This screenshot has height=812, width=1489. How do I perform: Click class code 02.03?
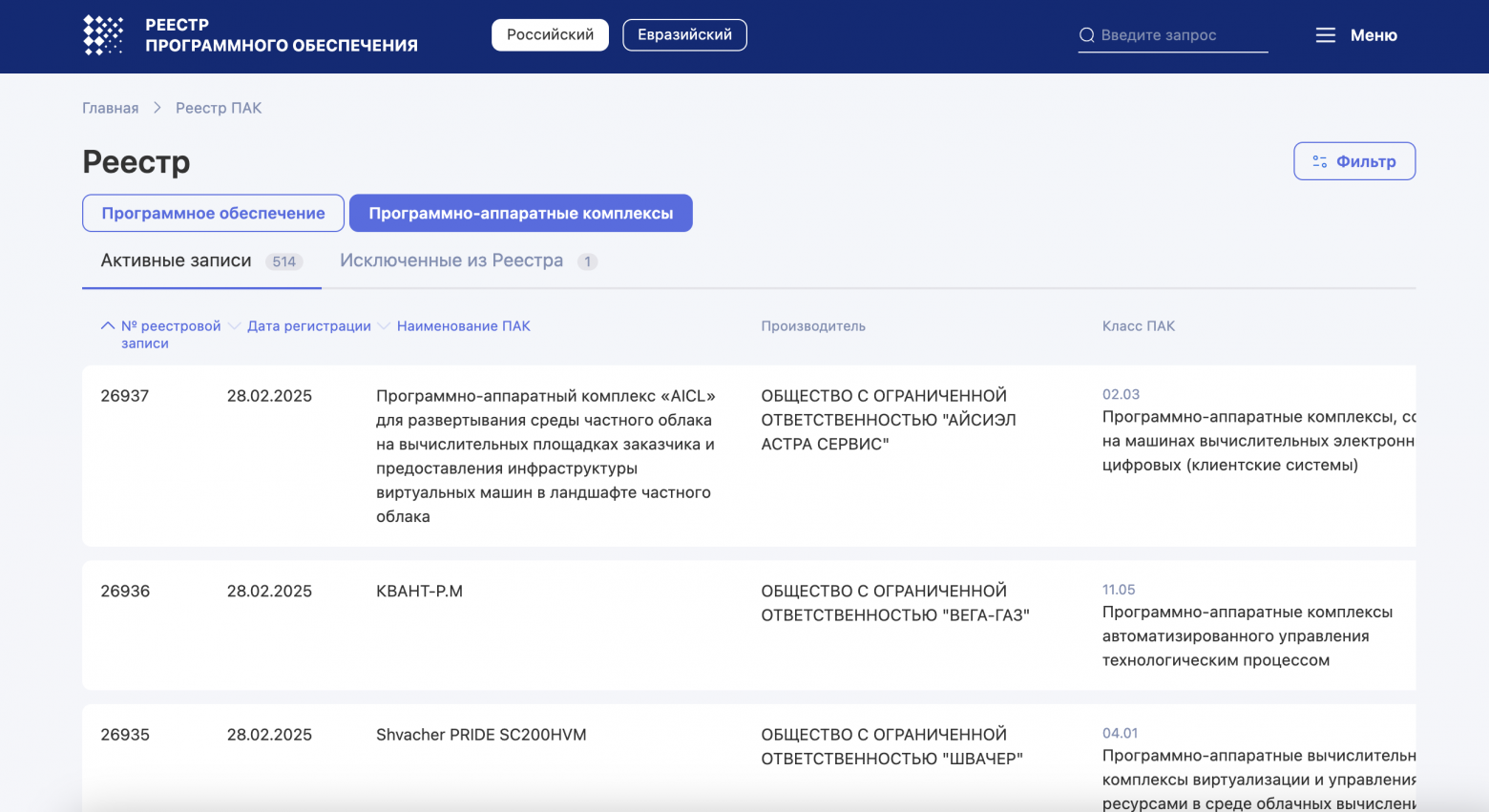tap(1121, 394)
